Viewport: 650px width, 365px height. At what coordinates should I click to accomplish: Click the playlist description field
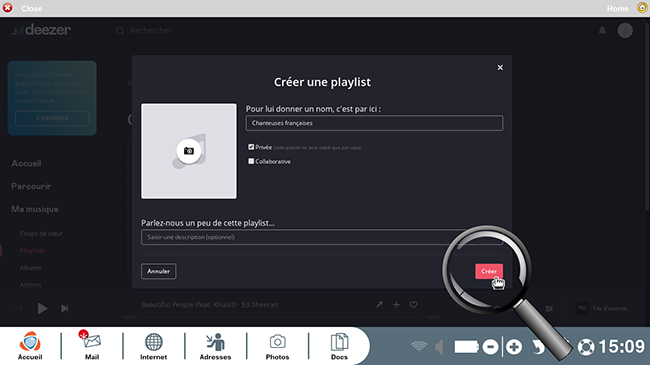point(322,237)
